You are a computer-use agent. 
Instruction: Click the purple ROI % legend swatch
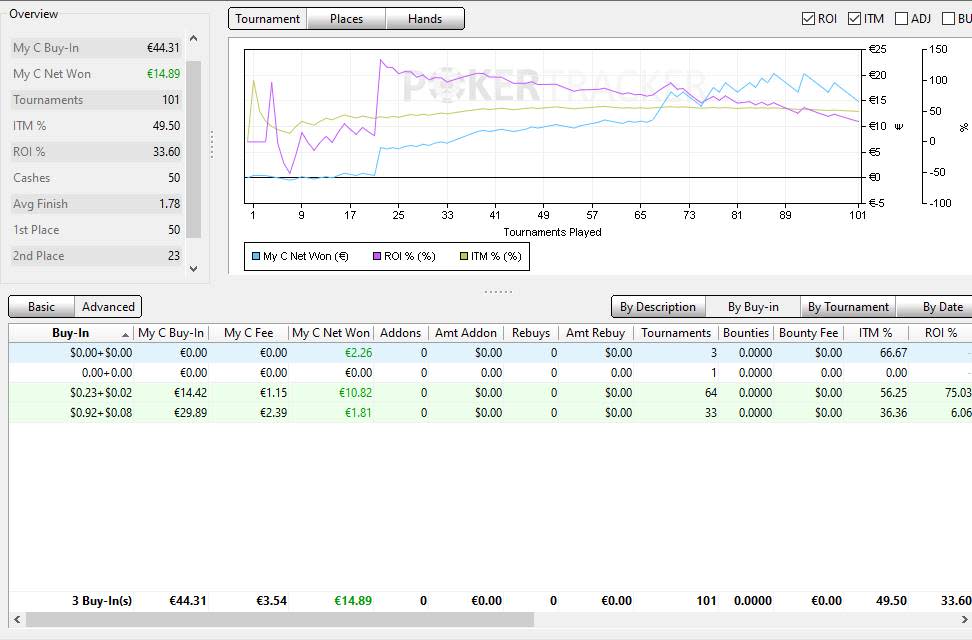pyautogui.click(x=377, y=256)
